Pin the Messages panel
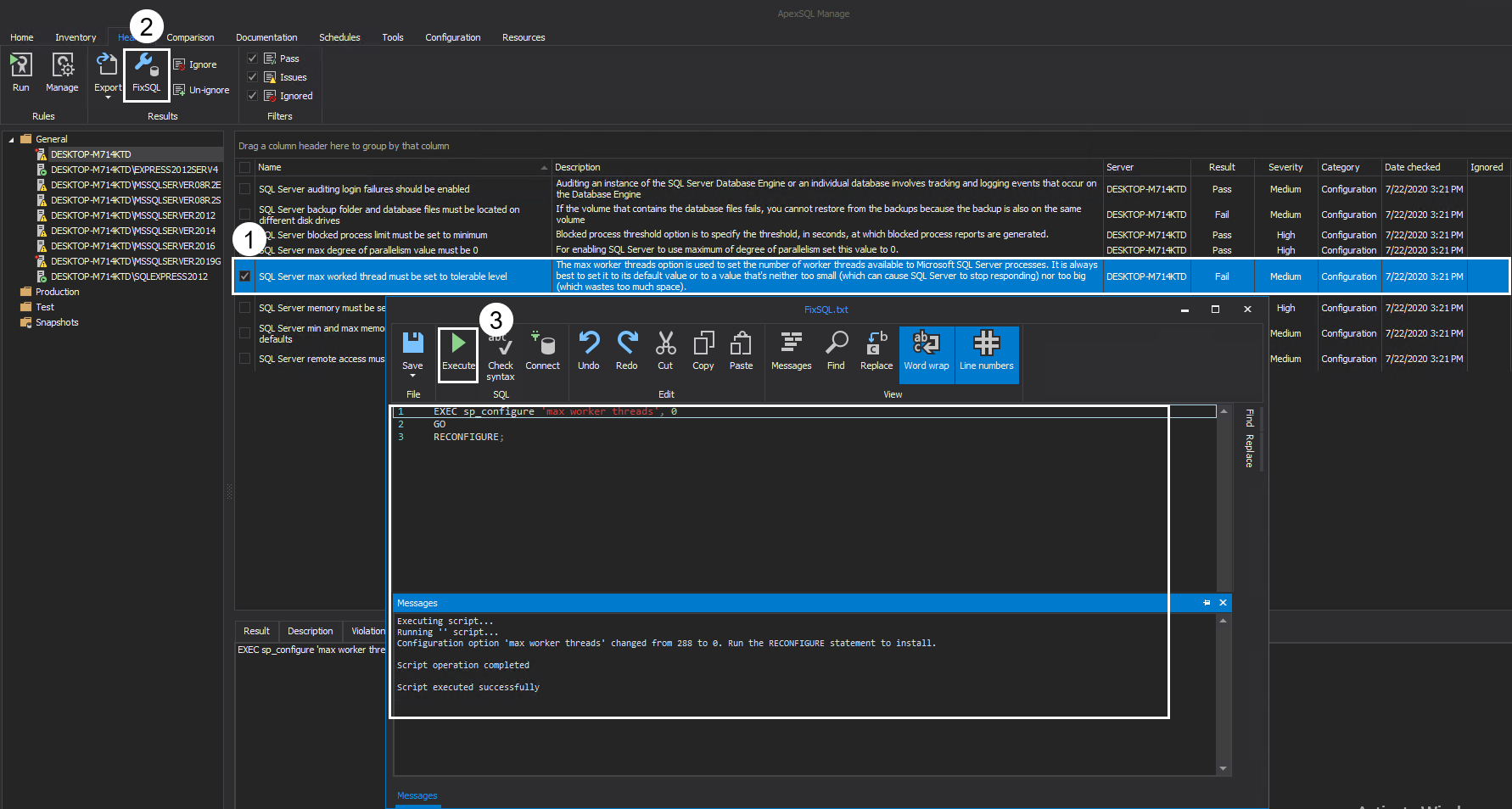The width and height of the screenshot is (1512, 809). click(1207, 603)
